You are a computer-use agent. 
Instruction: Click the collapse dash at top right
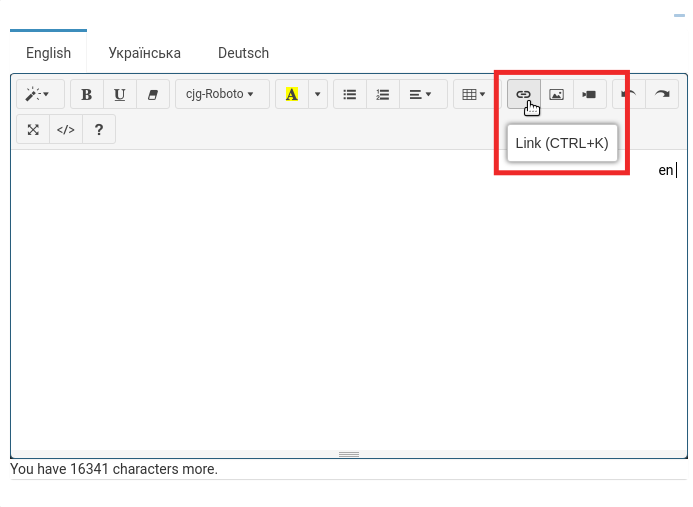coord(679,15)
